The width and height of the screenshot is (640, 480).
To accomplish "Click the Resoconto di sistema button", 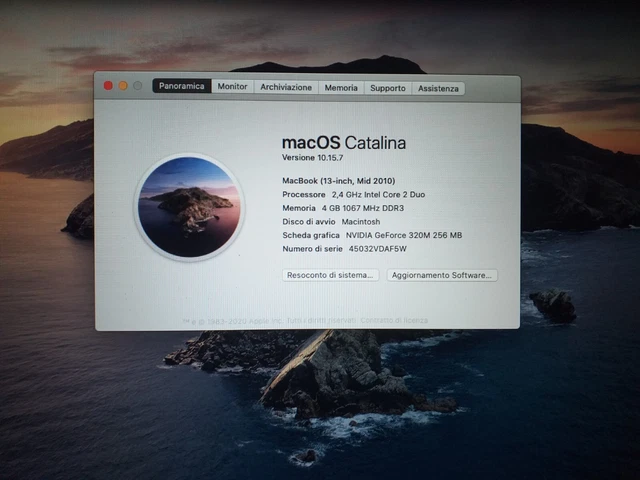I will point(330,275).
